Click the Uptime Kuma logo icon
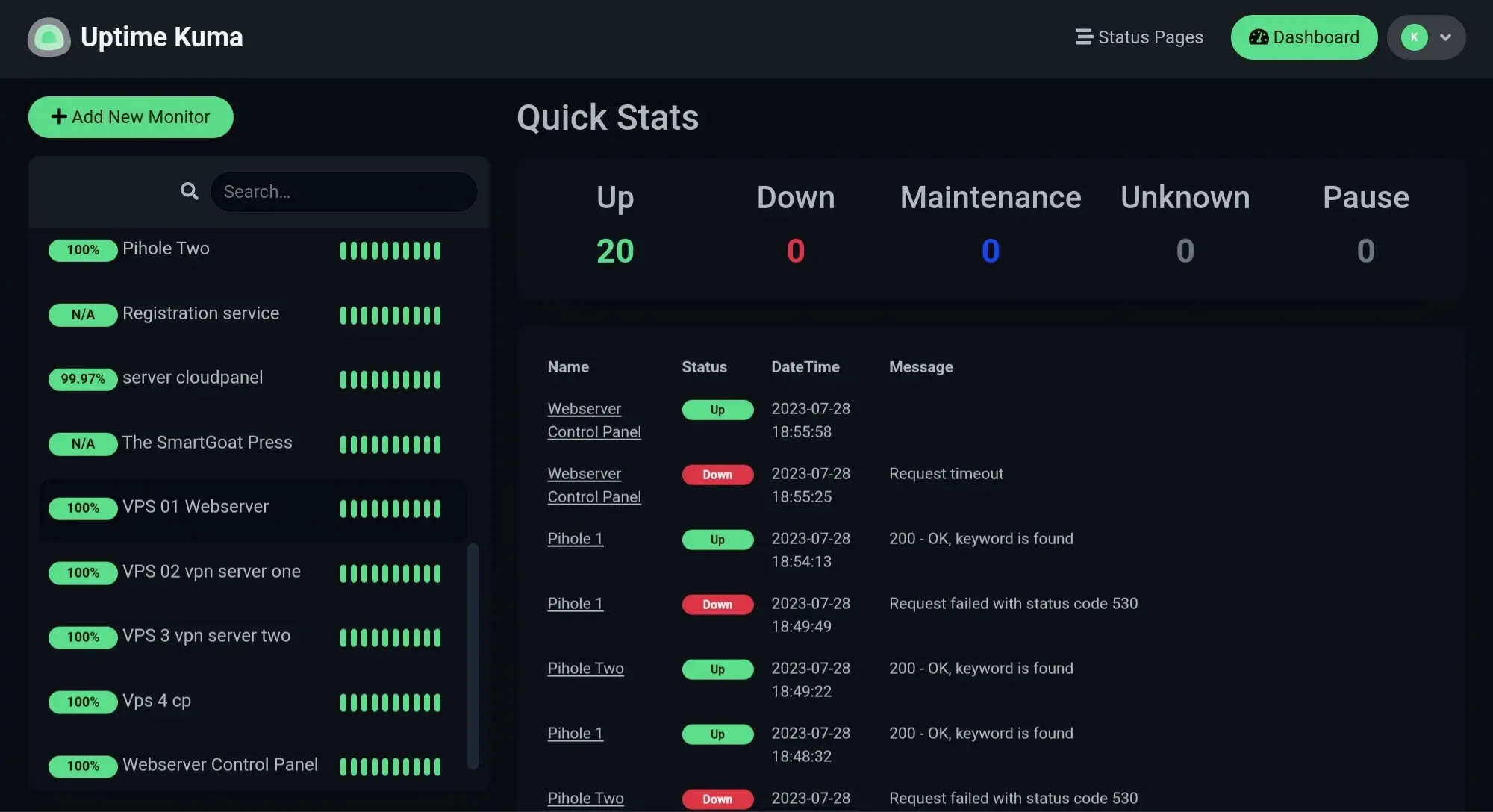The width and height of the screenshot is (1493, 812). point(49,37)
